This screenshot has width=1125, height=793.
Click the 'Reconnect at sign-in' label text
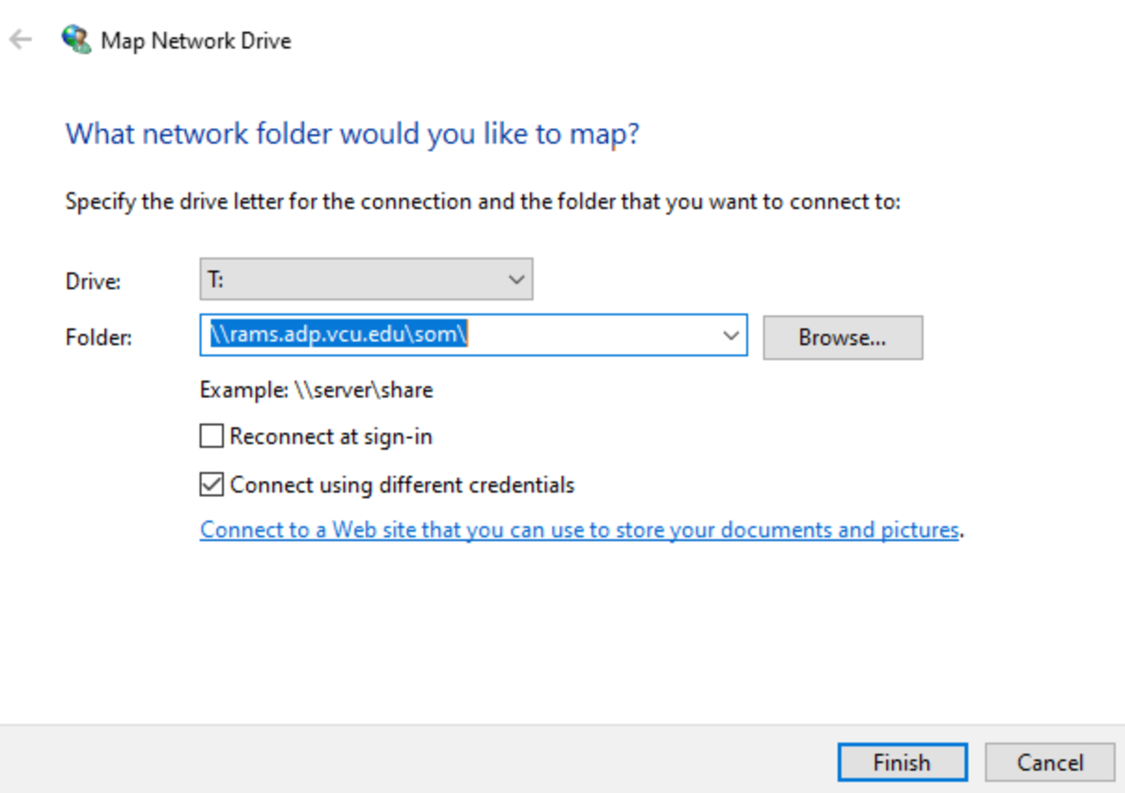tap(331, 437)
